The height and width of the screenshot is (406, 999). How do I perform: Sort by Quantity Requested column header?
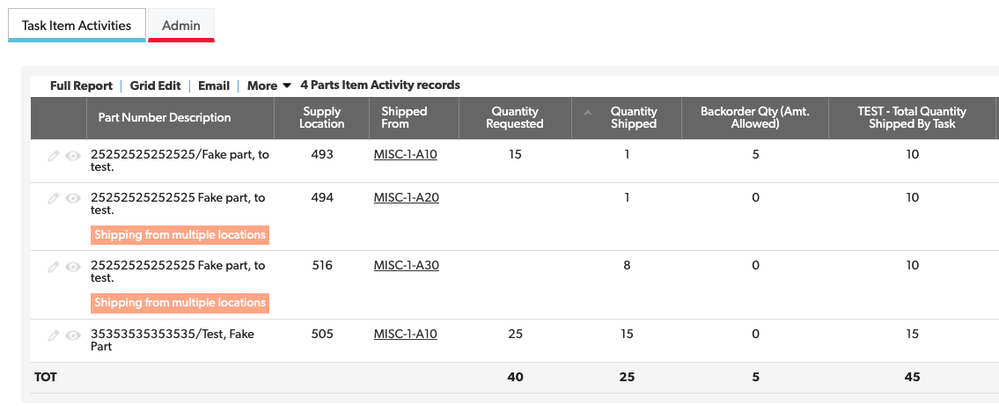pos(514,118)
